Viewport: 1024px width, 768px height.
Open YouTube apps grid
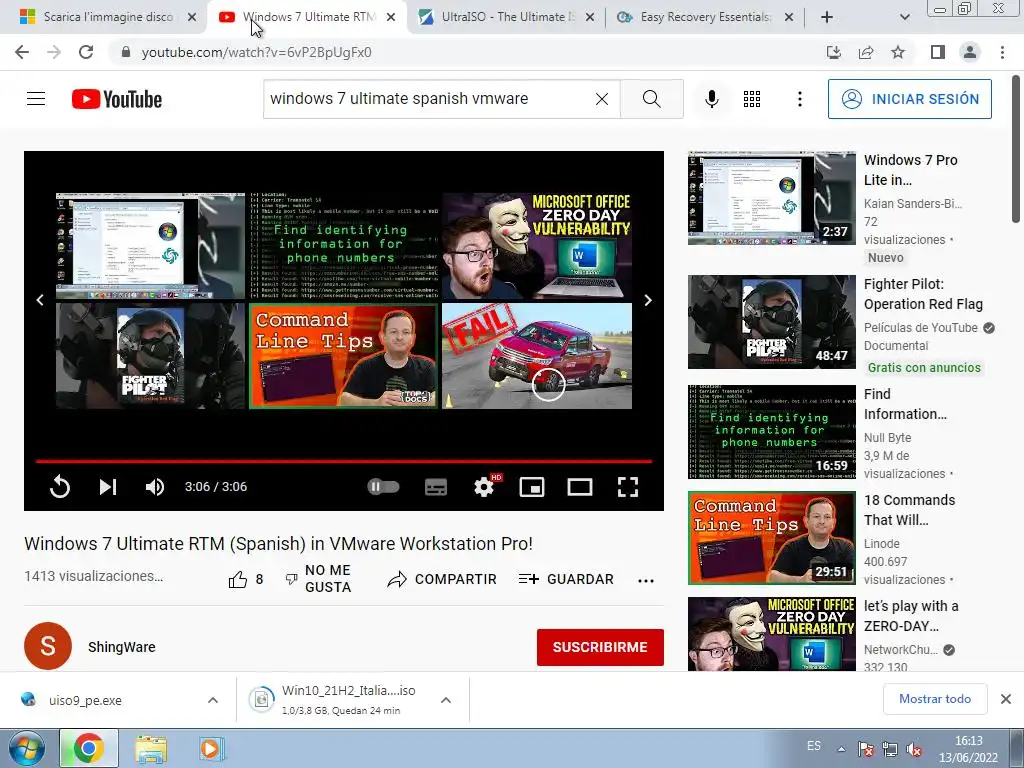click(x=752, y=99)
